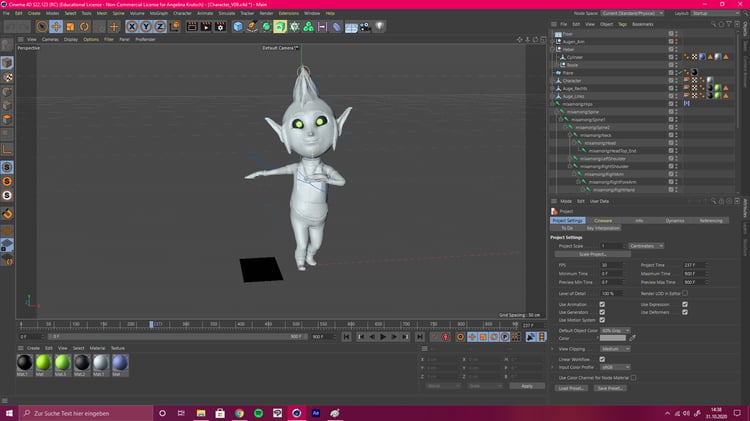Open Input Color Profile dropdown
The width and height of the screenshot is (750, 421).
(x=615, y=367)
